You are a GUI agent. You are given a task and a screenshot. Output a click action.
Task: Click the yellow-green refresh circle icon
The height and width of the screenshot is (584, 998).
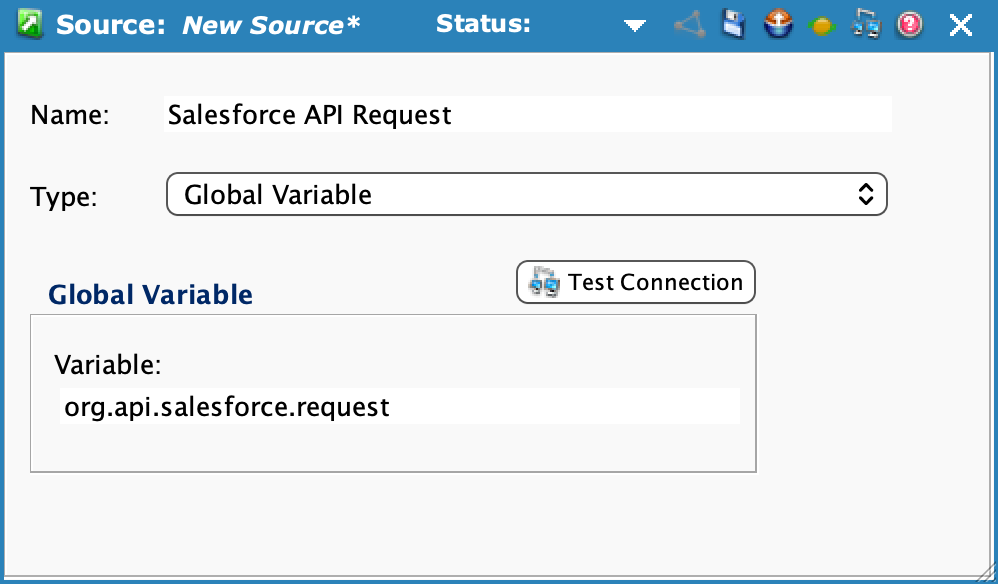coord(821,27)
